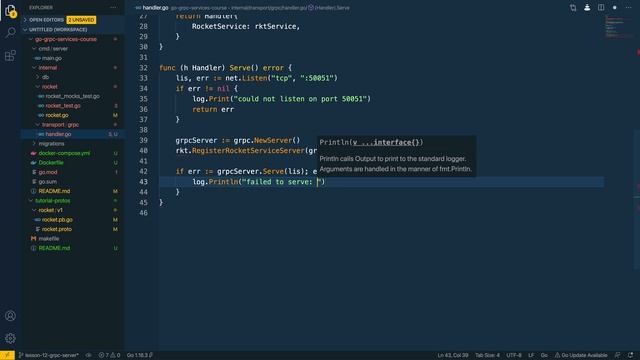This screenshot has width=640, height=360.
Task: Open notifications bell in status bar
Action: click(631, 355)
